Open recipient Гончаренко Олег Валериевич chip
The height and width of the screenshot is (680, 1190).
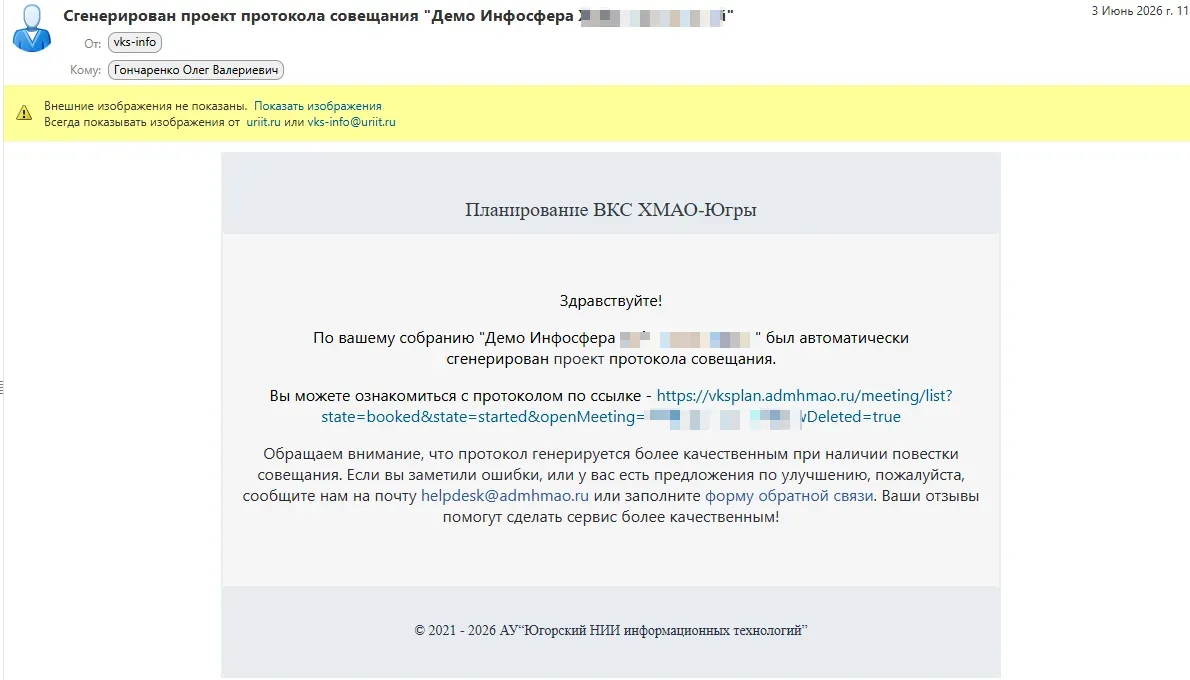coord(196,70)
